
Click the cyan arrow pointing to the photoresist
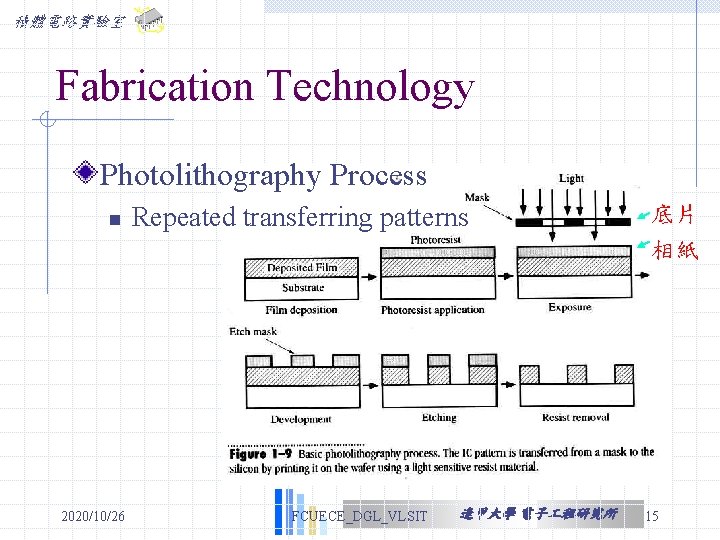coord(644,245)
